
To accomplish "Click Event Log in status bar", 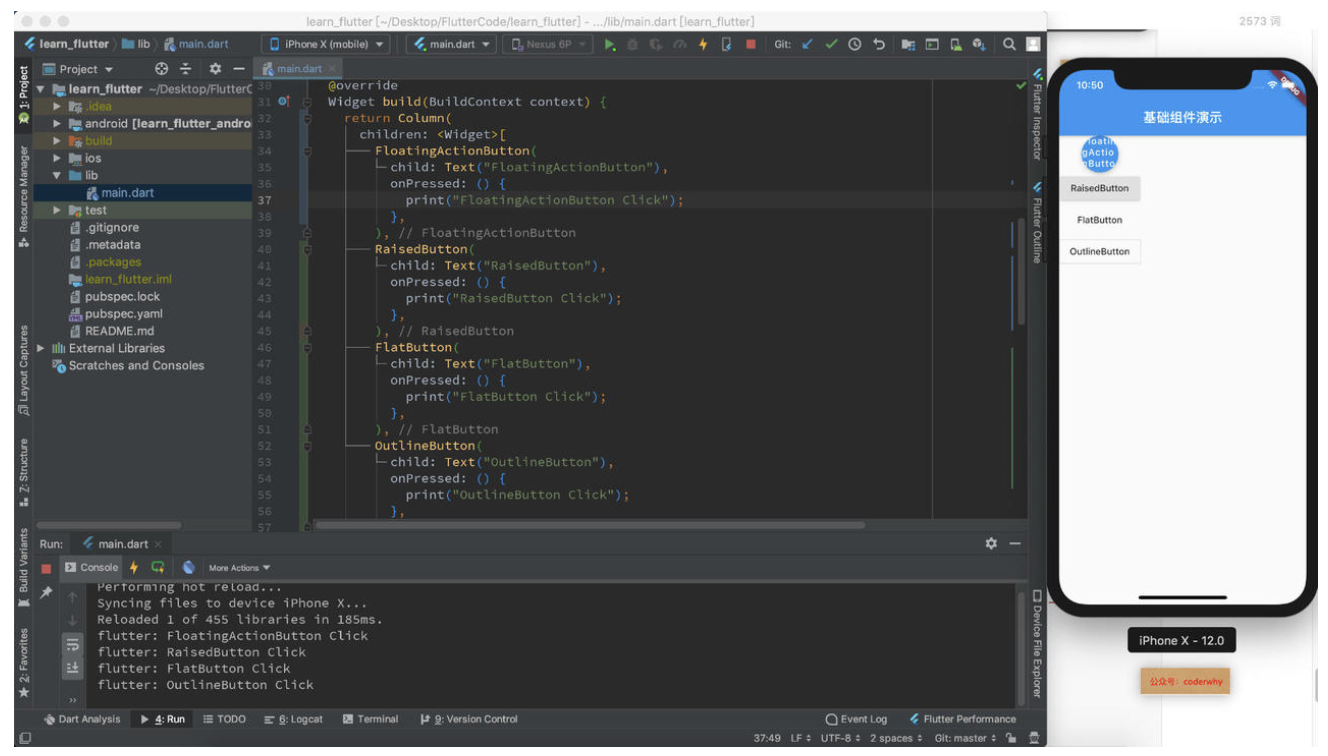I will (x=856, y=719).
